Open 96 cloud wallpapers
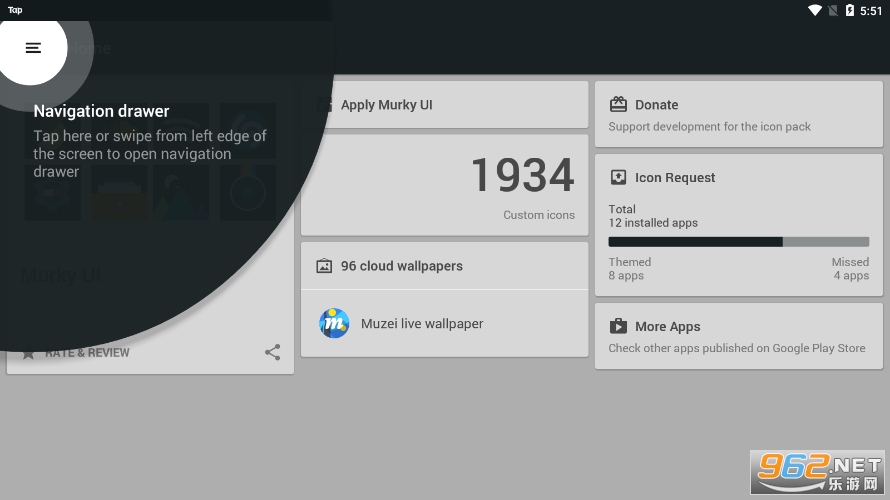 [444, 266]
